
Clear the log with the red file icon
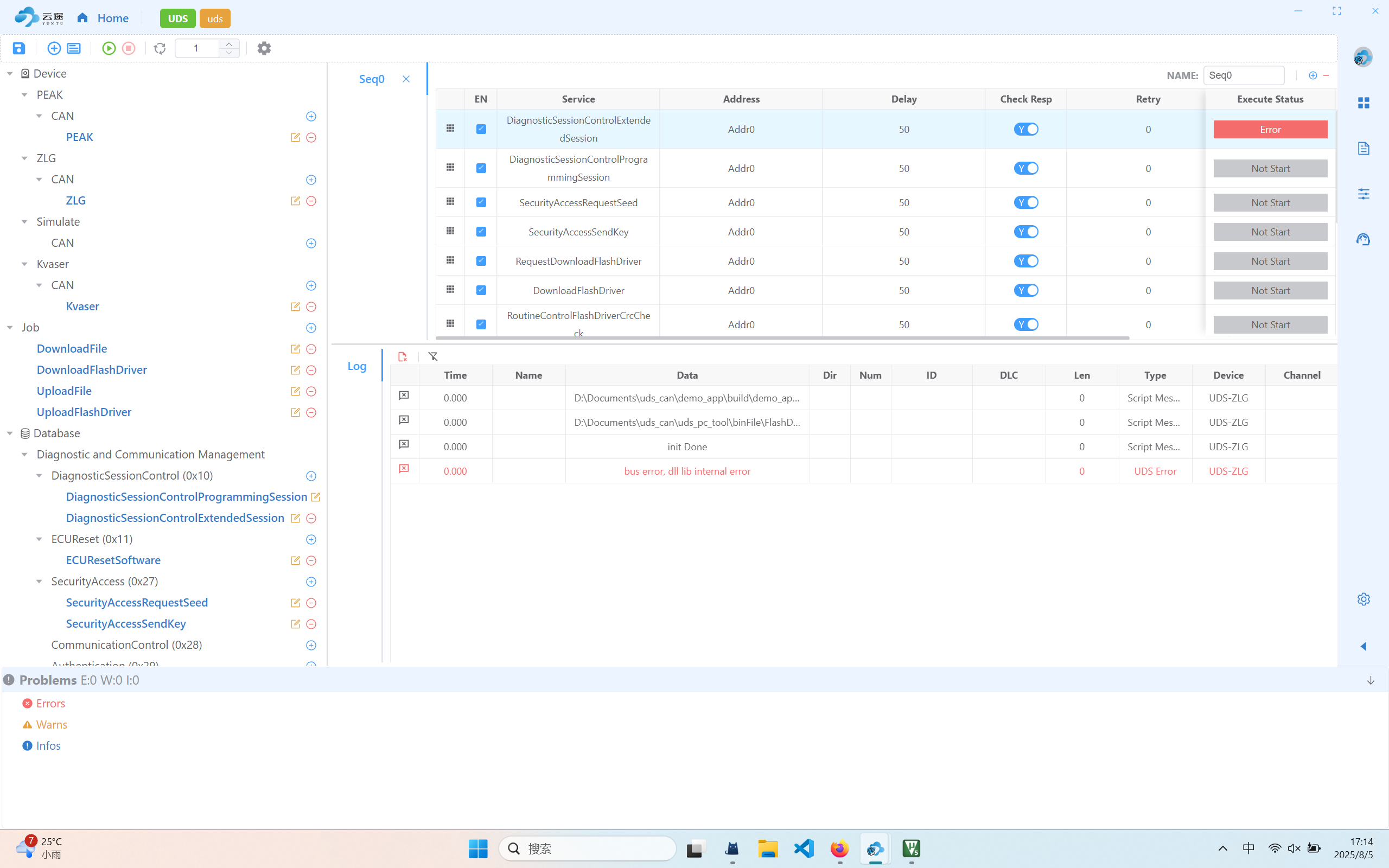click(403, 356)
